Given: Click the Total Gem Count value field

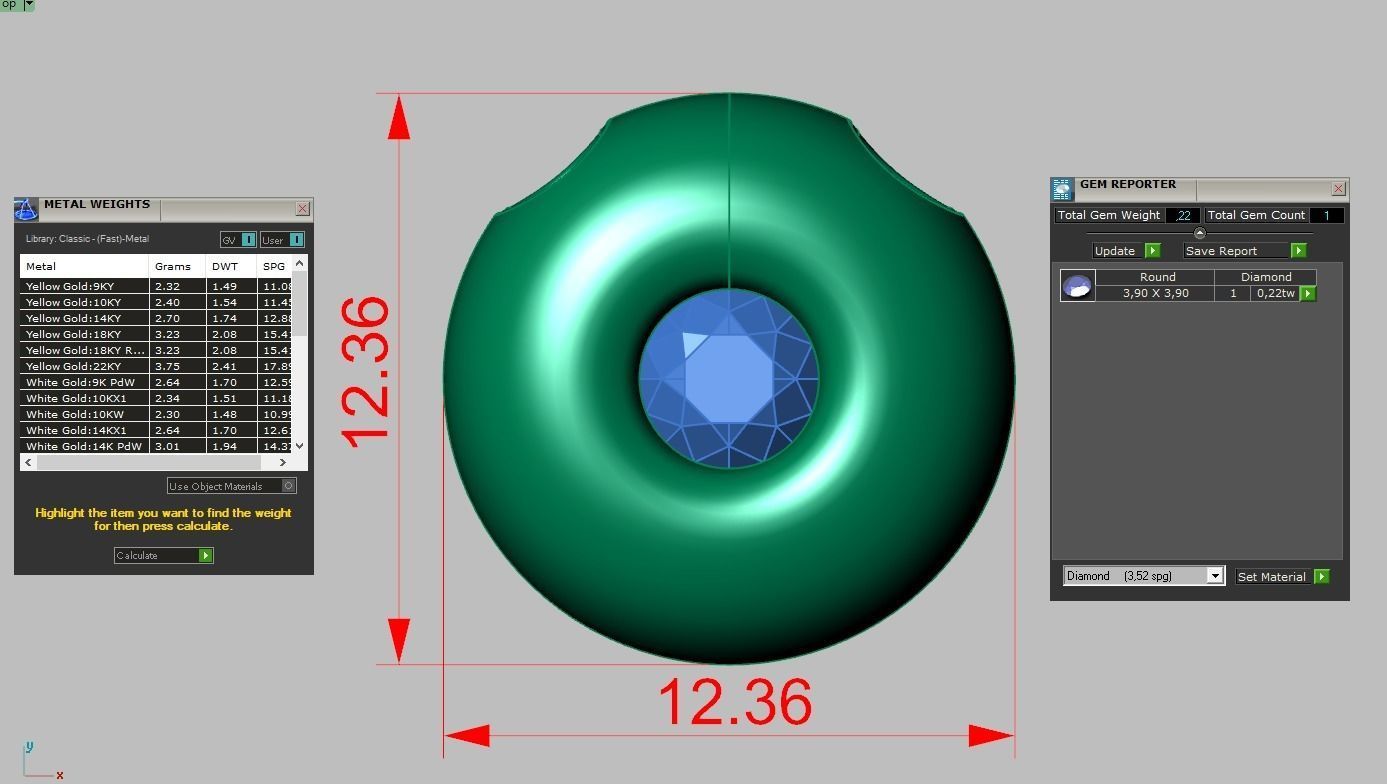Looking at the screenshot, I should [x=1327, y=215].
